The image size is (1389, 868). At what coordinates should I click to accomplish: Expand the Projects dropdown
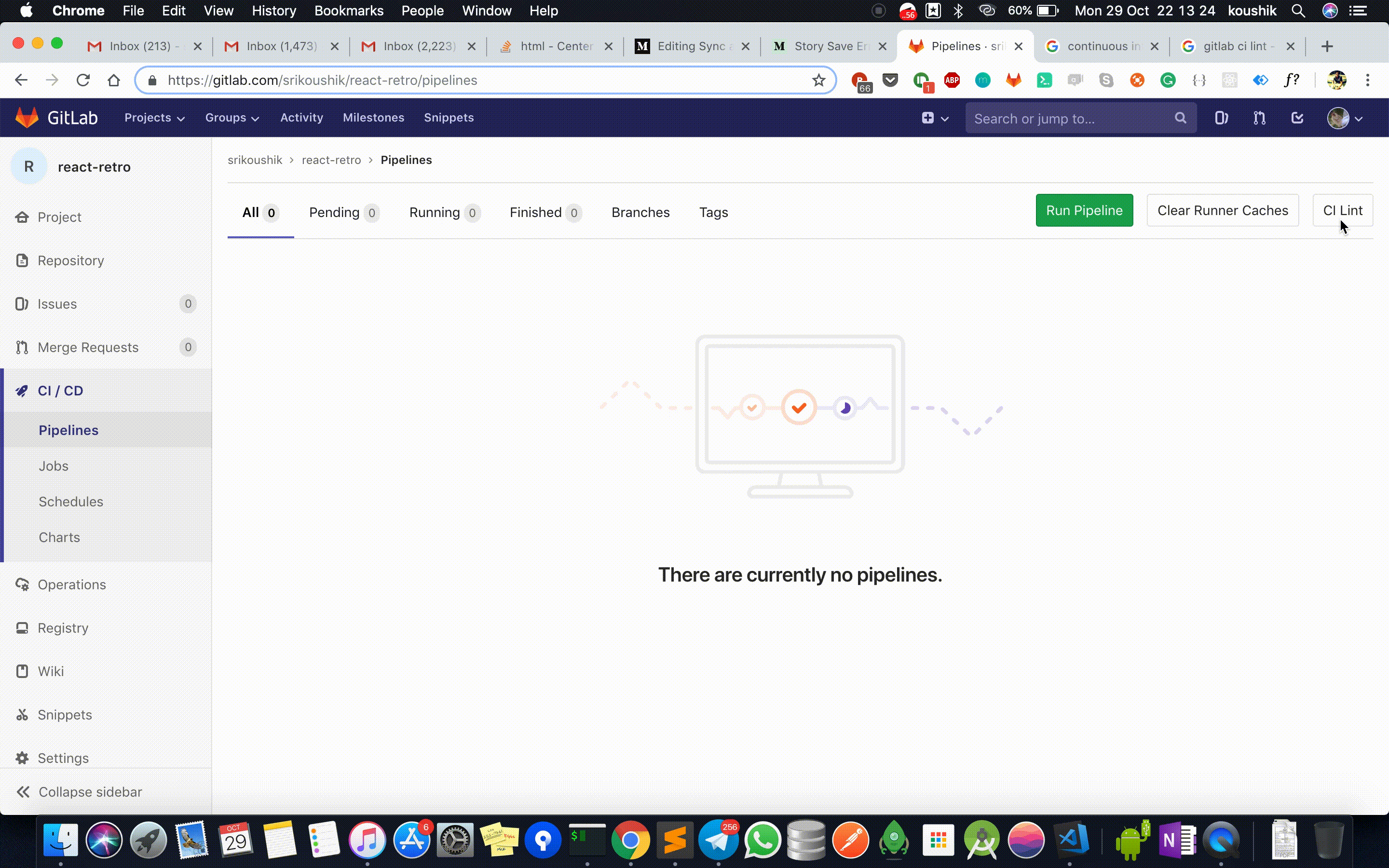(154, 118)
